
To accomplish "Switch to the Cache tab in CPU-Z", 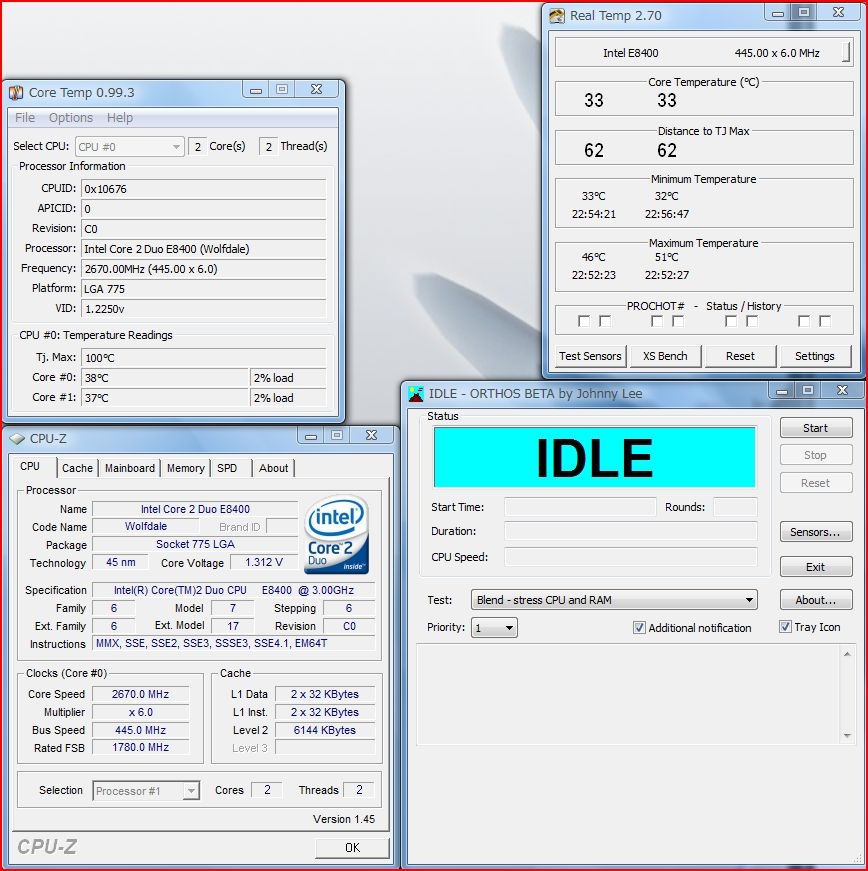I will coord(77,468).
